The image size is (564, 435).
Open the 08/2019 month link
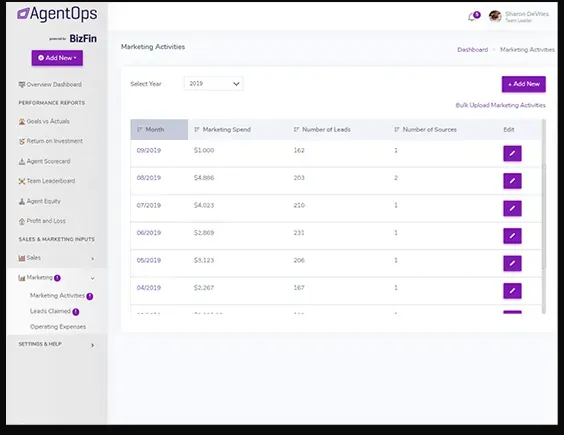point(149,178)
